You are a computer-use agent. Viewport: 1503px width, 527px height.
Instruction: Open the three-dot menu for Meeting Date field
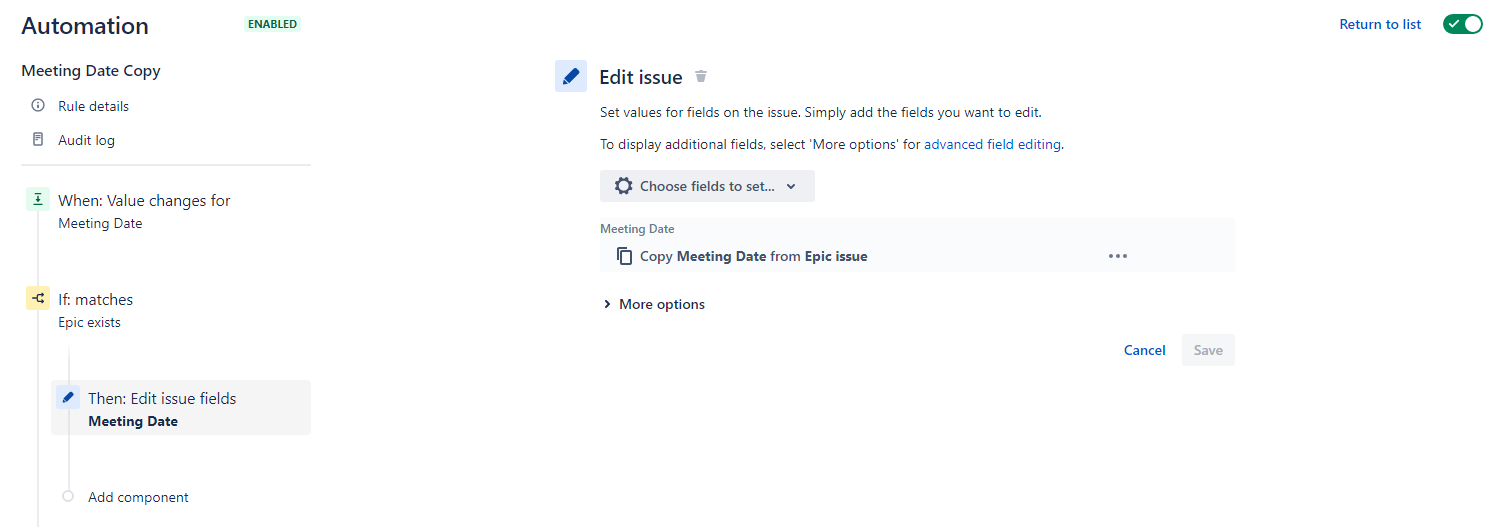(x=1118, y=256)
